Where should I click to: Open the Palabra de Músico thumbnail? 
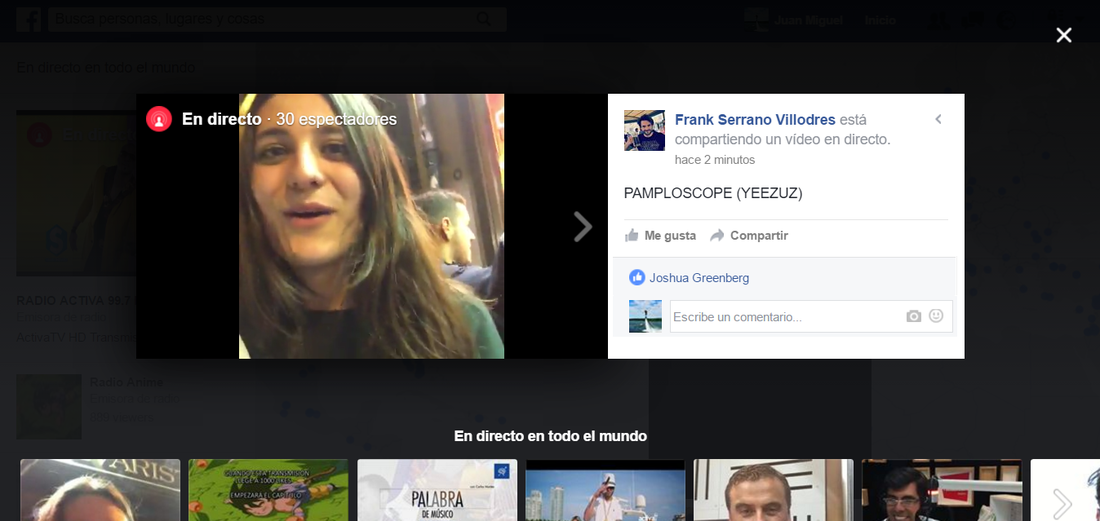click(x=437, y=490)
